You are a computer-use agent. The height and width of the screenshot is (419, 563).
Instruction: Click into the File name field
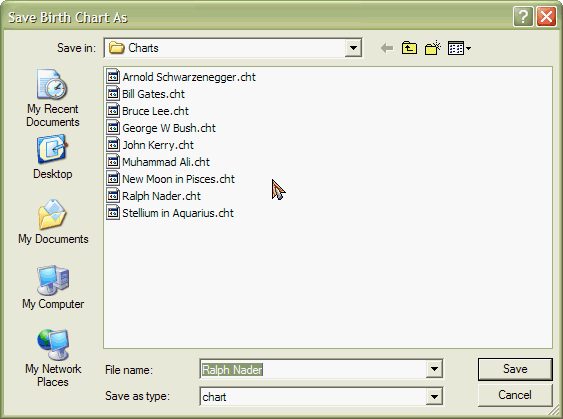pyautogui.click(x=313, y=369)
